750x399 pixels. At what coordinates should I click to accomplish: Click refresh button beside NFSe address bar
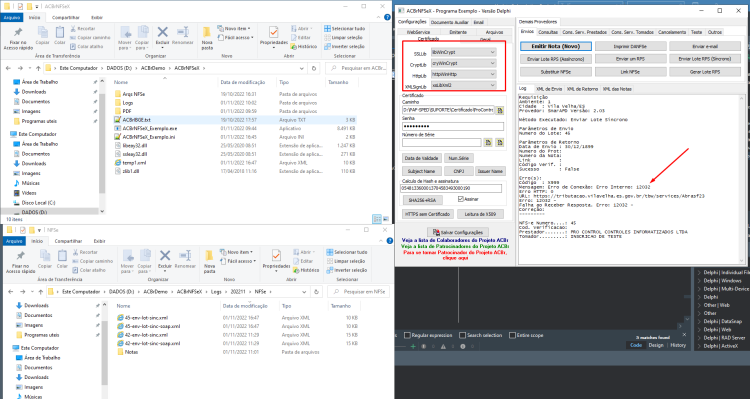[x=316, y=291]
